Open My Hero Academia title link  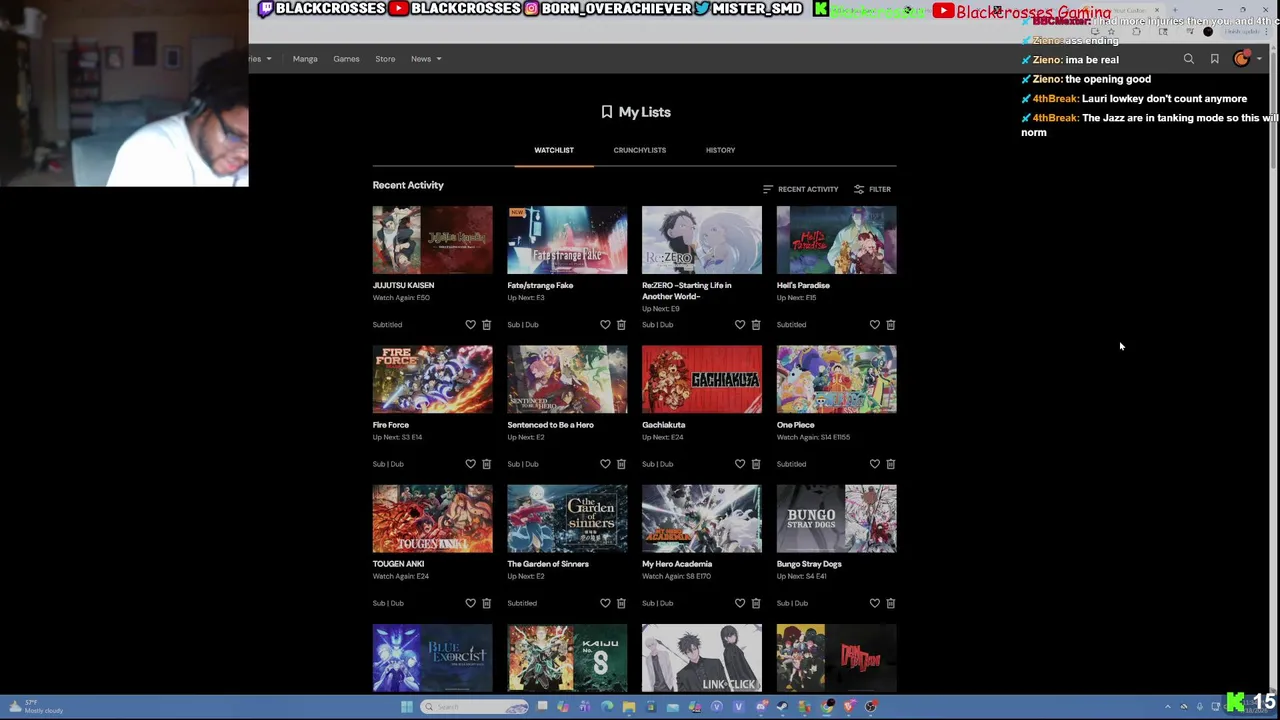(x=677, y=564)
